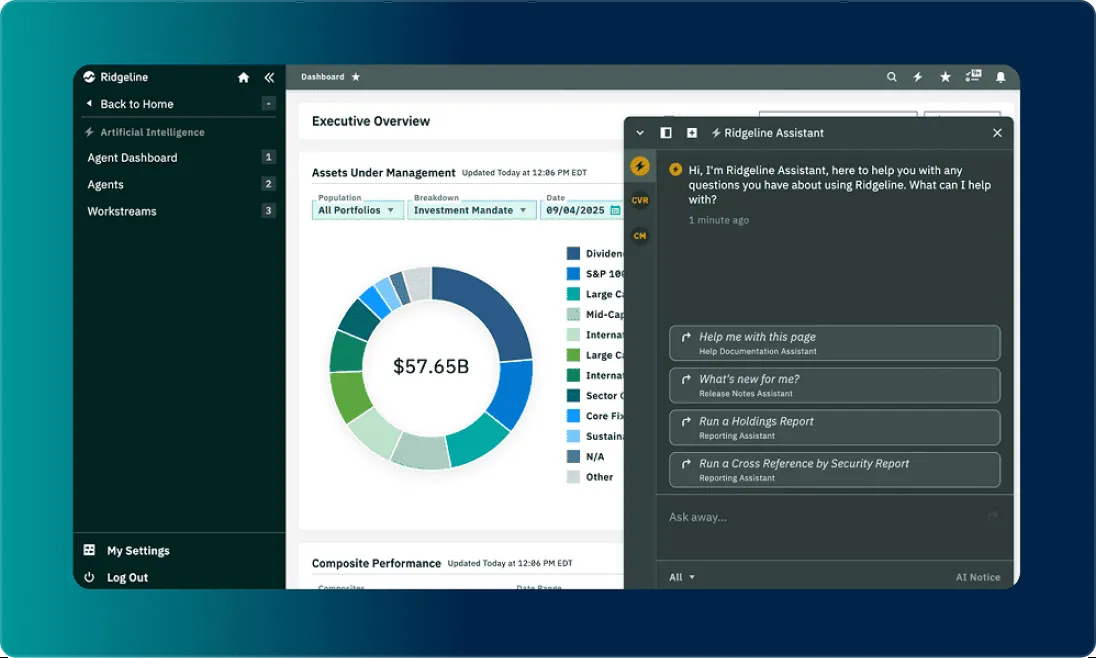Image resolution: width=1096 pixels, height=658 pixels.
Task: Toggle assistant side panel layout icon
Action: [x=665, y=133]
